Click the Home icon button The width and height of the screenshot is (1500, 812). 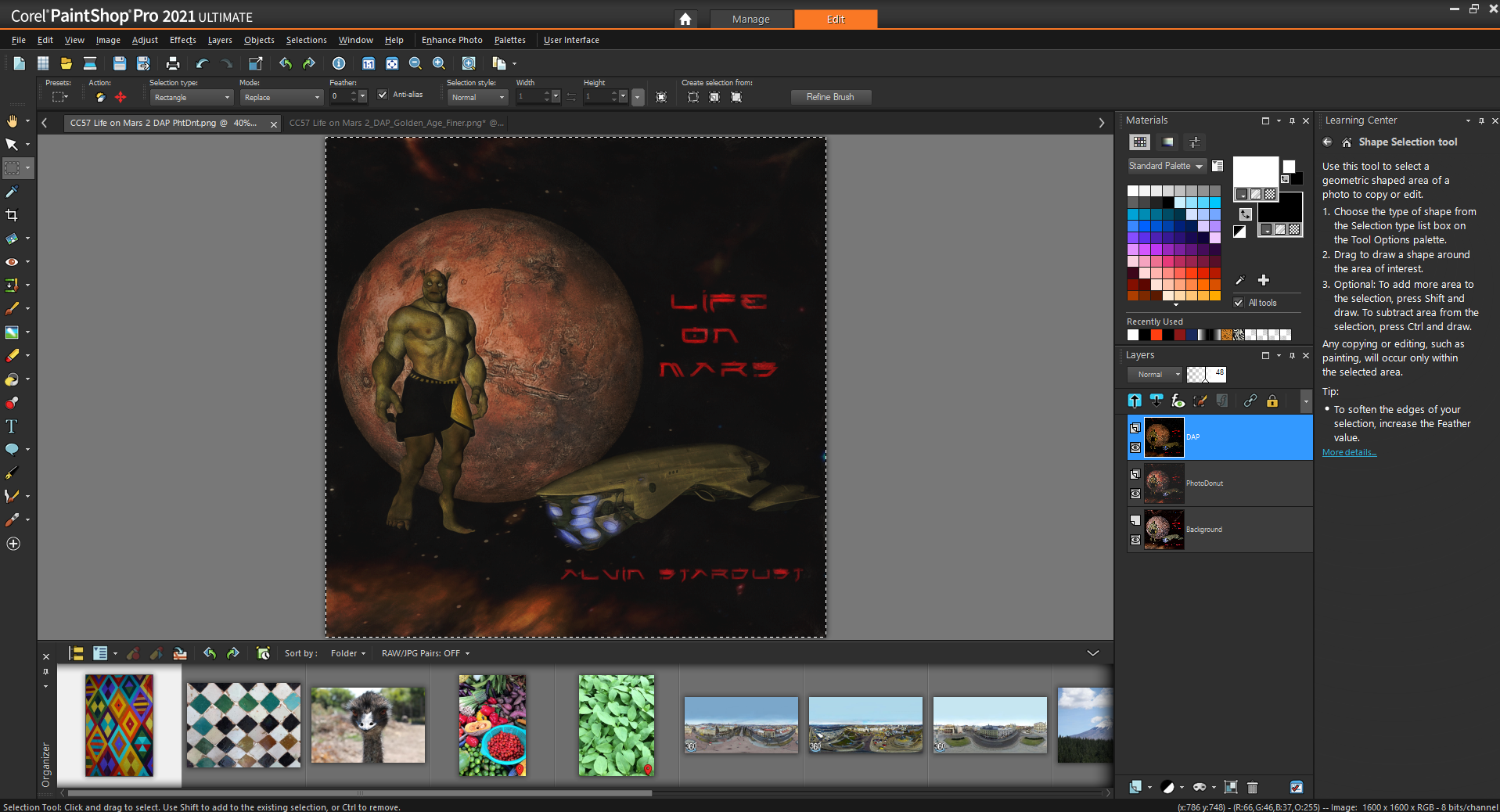[685, 19]
